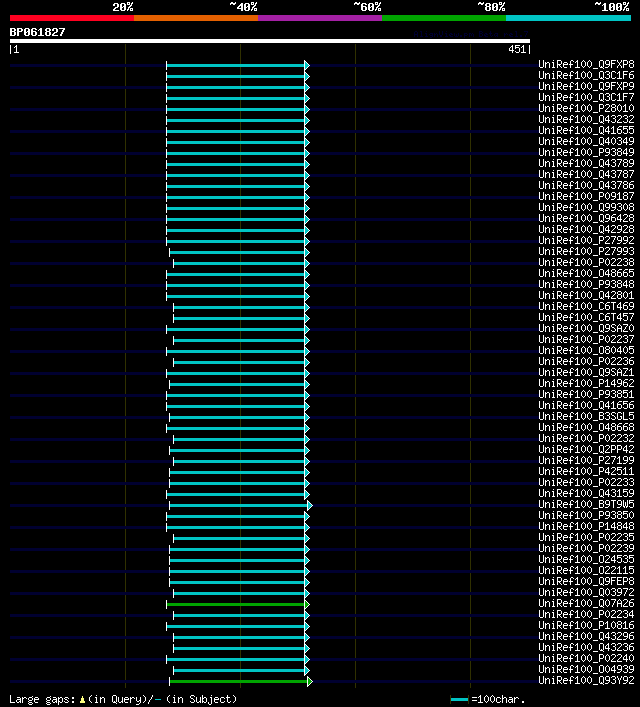Image resolution: width=640 pixels, height=707 pixels.
Task: Click alignment end arrowhead for UniRef100_Q9FXP8
Action: point(307,65)
